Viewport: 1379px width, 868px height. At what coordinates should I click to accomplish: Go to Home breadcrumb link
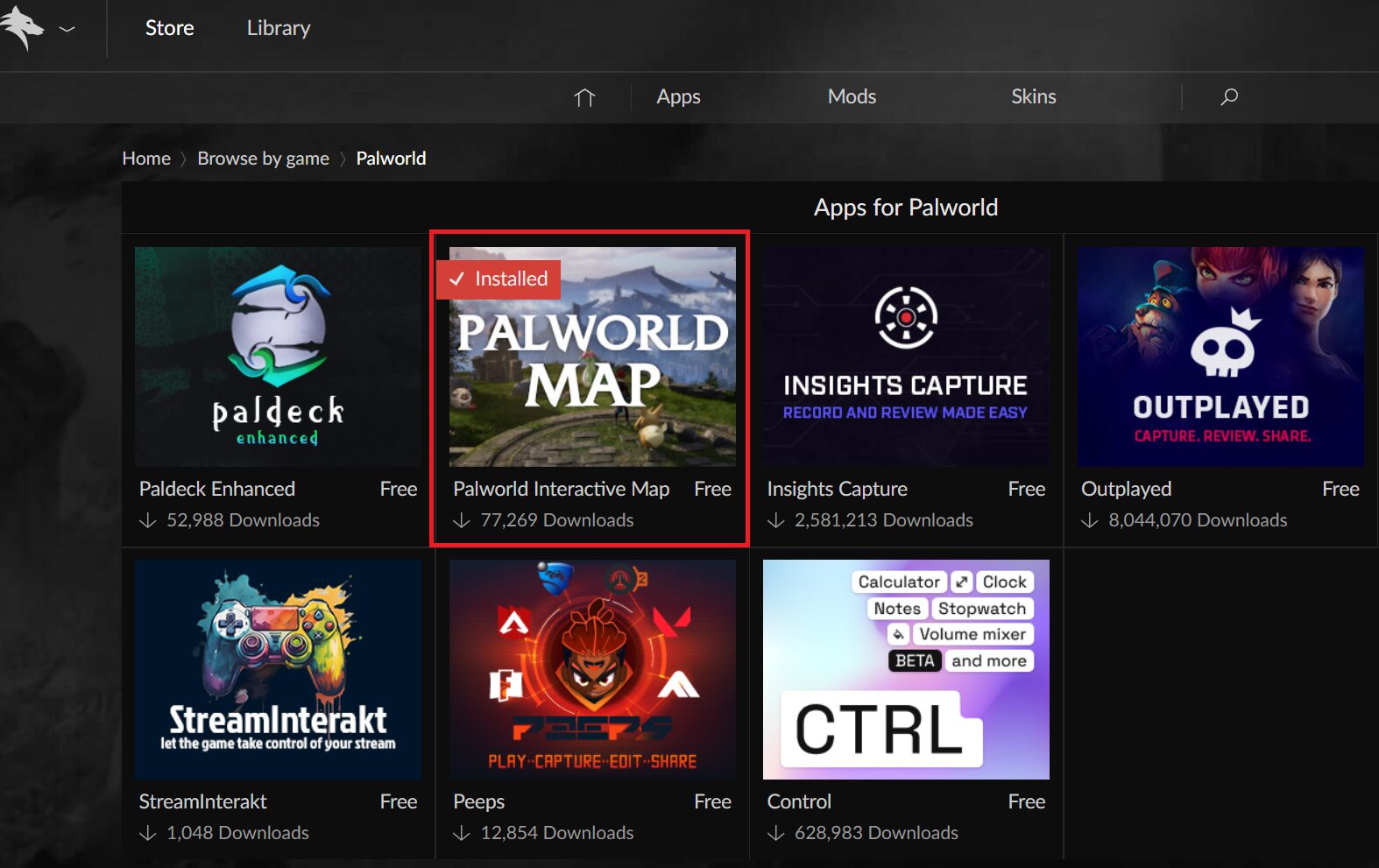click(146, 159)
